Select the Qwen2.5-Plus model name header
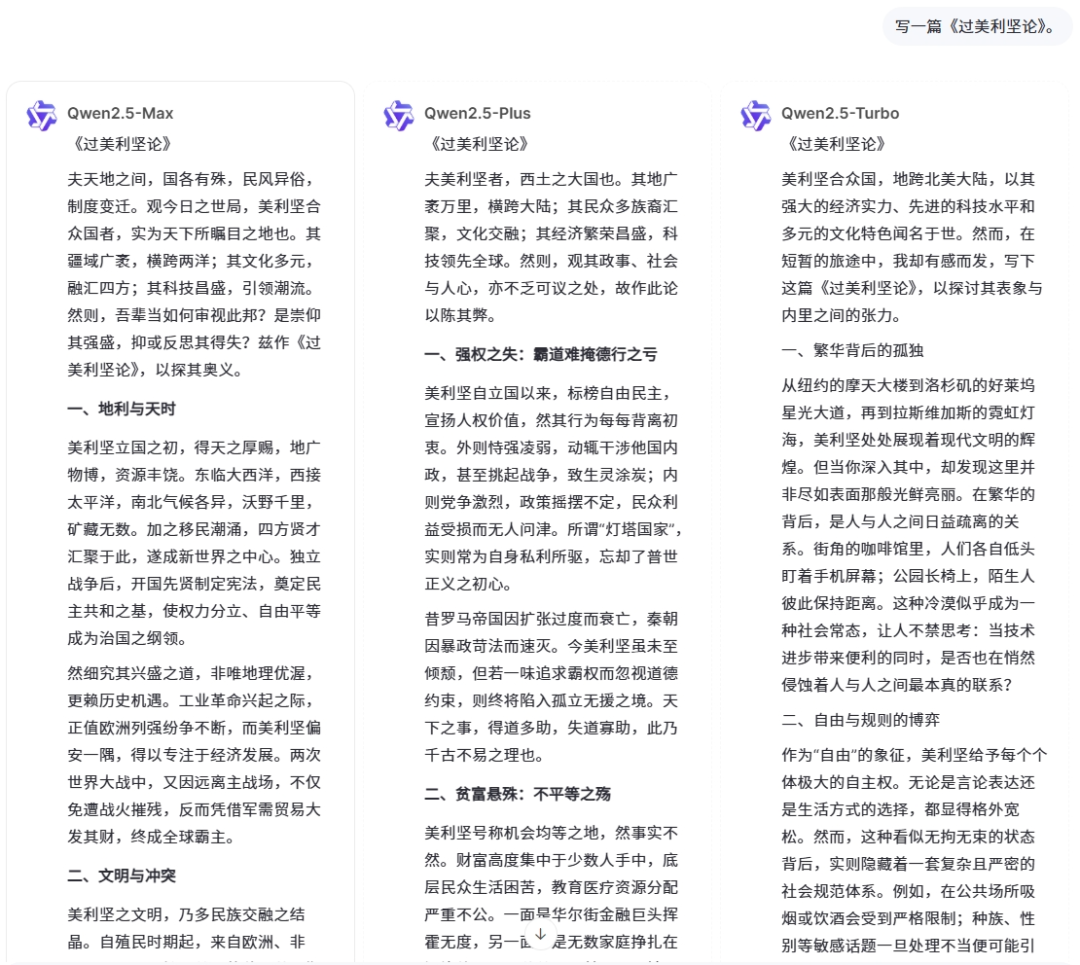 tap(477, 114)
